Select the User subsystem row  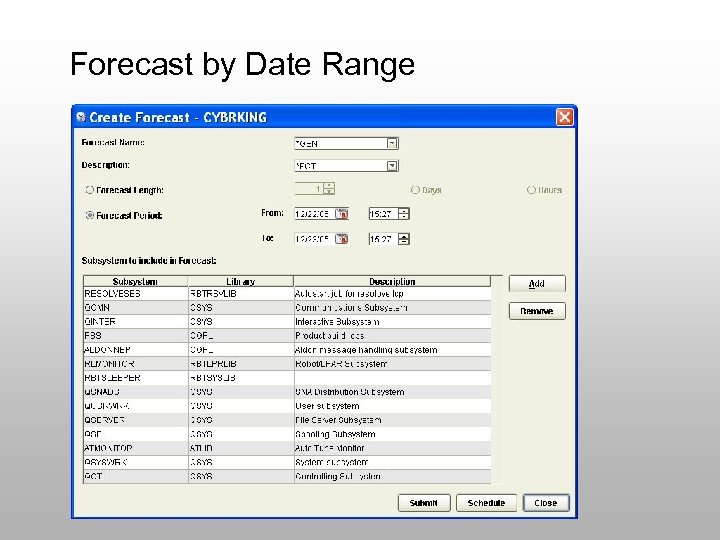[287, 406]
